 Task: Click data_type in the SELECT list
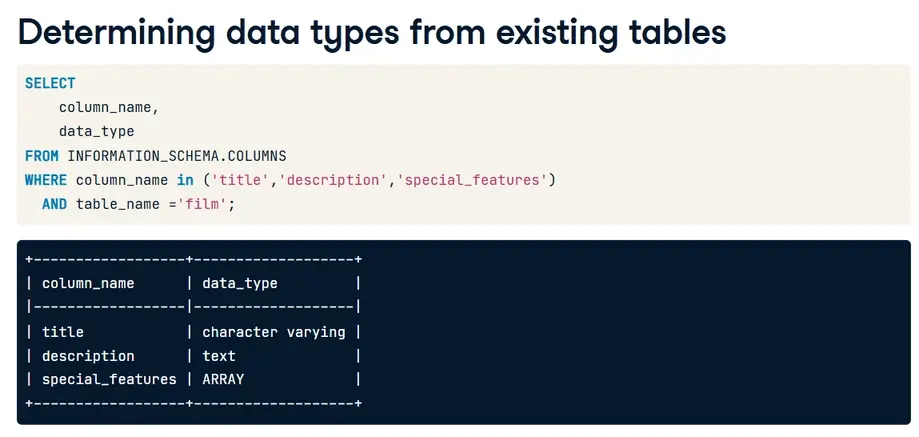(96, 131)
